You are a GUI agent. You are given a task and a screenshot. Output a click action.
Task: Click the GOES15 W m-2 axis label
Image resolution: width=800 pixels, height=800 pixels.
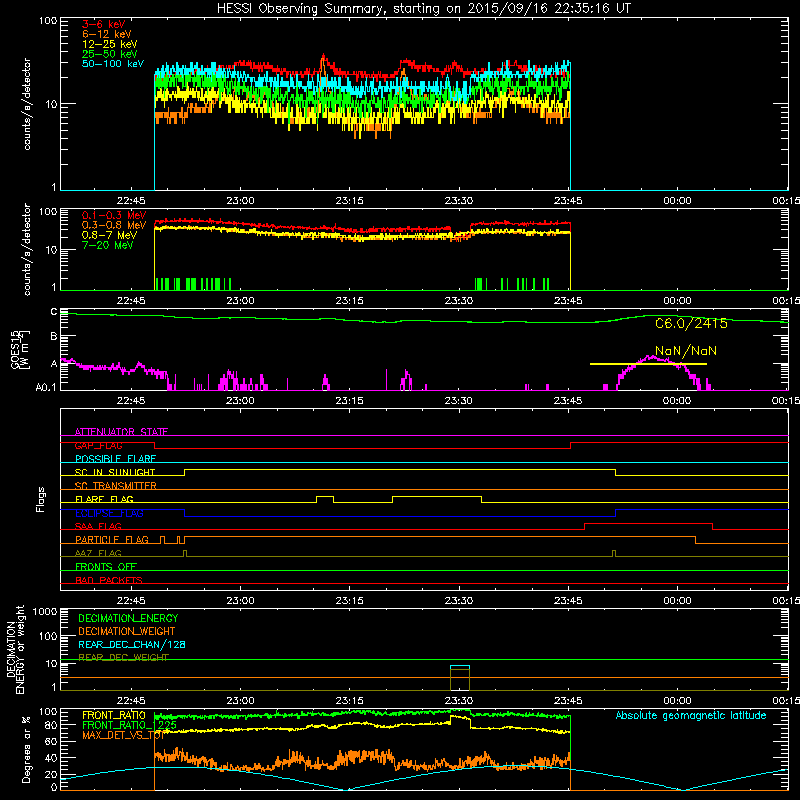pos(20,349)
